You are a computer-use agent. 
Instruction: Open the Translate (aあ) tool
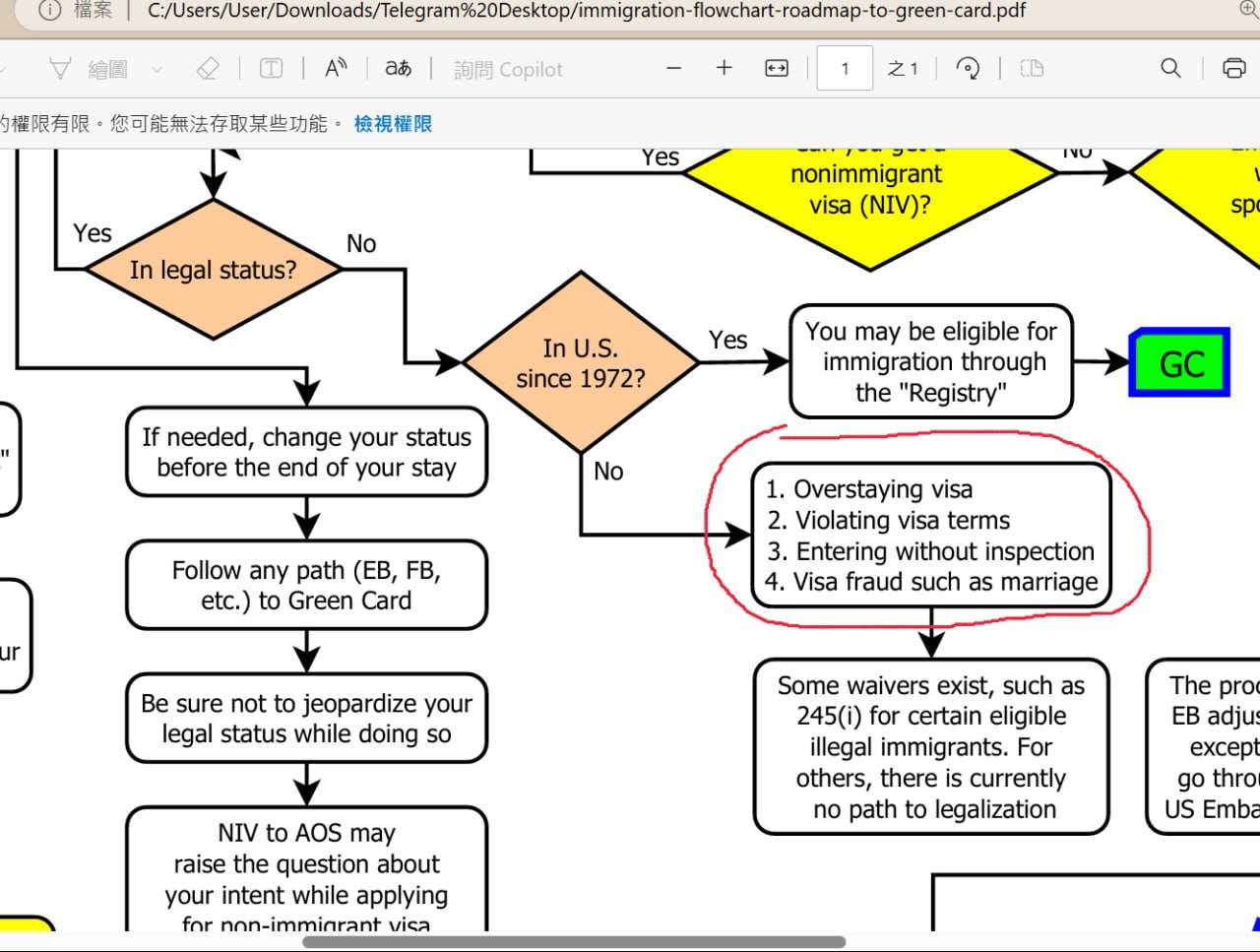(x=398, y=69)
